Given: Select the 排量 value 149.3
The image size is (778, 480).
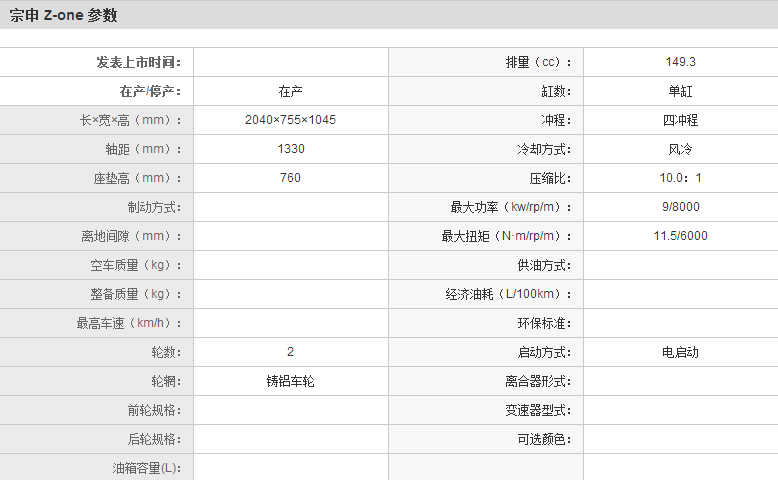Looking at the screenshot, I should pos(680,62).
